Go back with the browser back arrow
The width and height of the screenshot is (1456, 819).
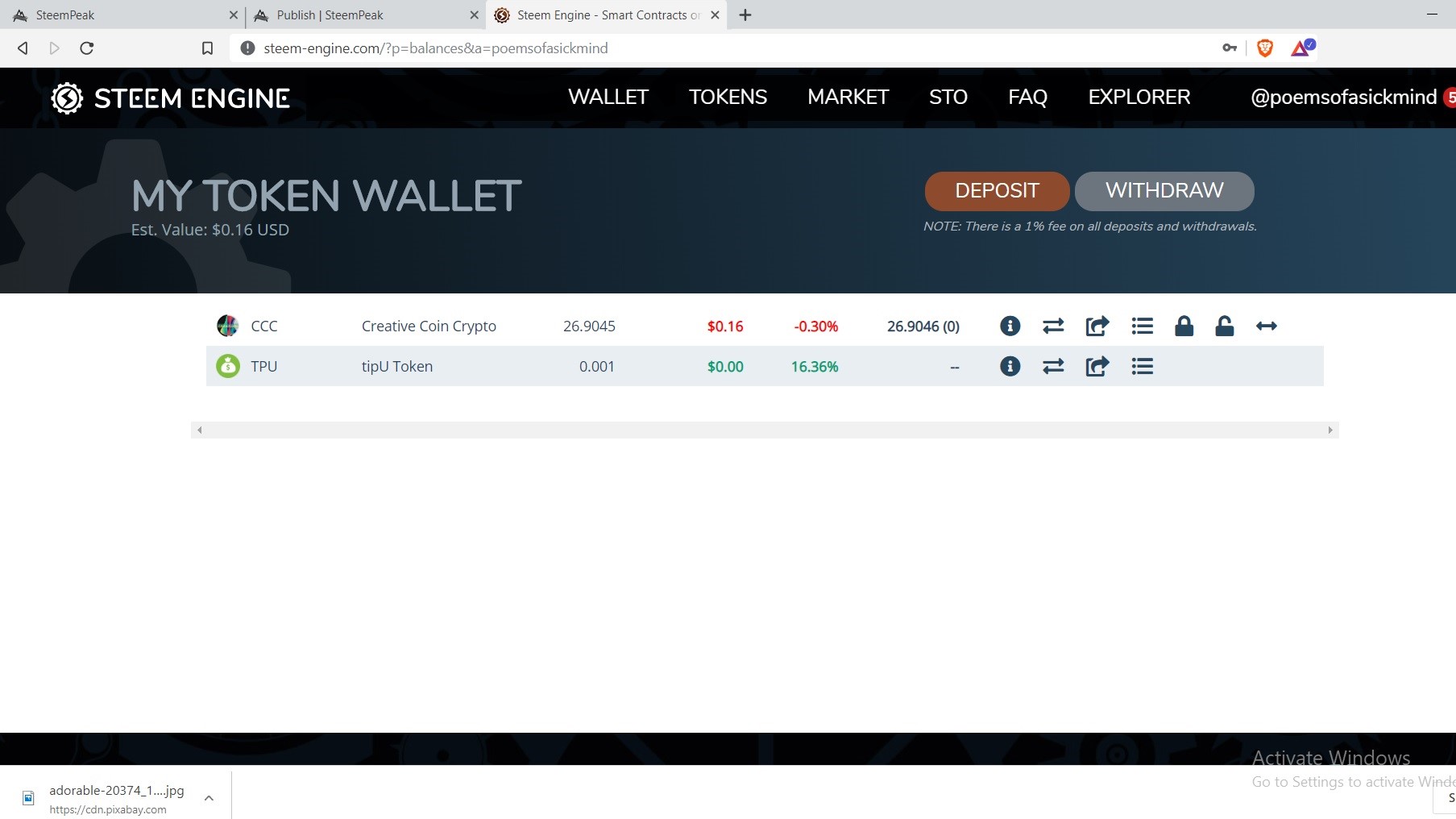(x=23, y=48)
